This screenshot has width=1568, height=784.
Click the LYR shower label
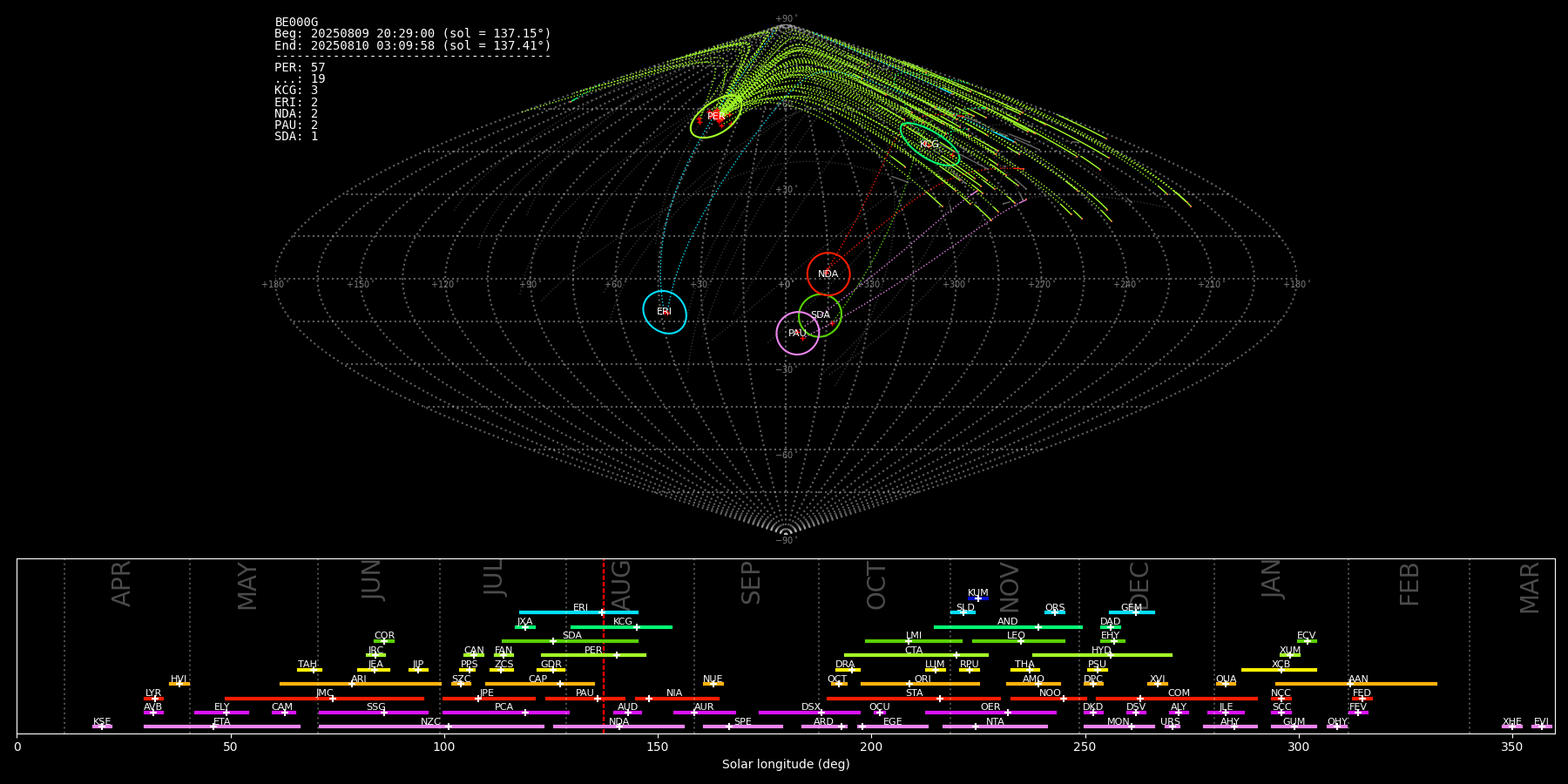(x=153, y=693)
